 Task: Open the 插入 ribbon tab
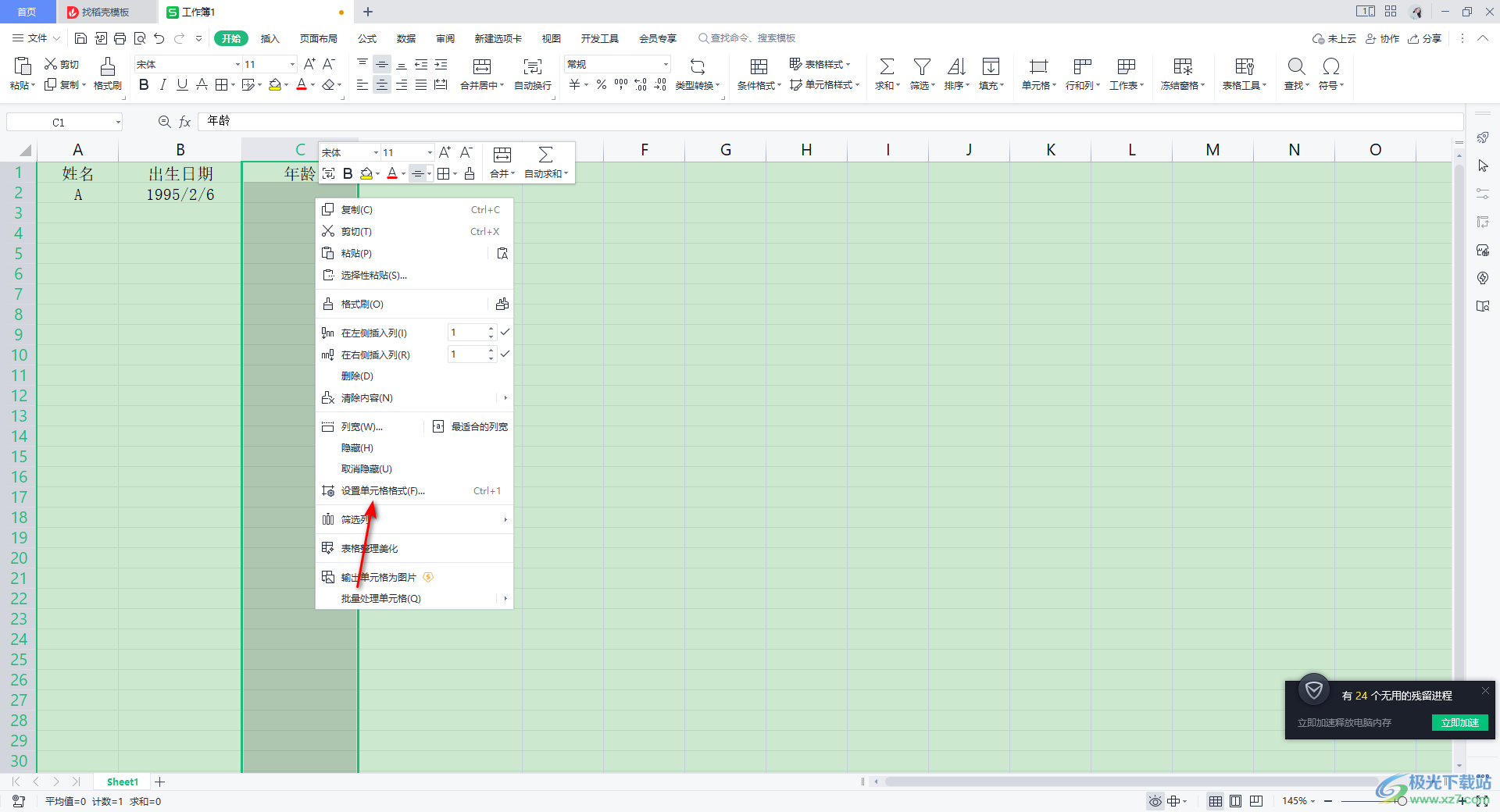[x=270, y=38]
